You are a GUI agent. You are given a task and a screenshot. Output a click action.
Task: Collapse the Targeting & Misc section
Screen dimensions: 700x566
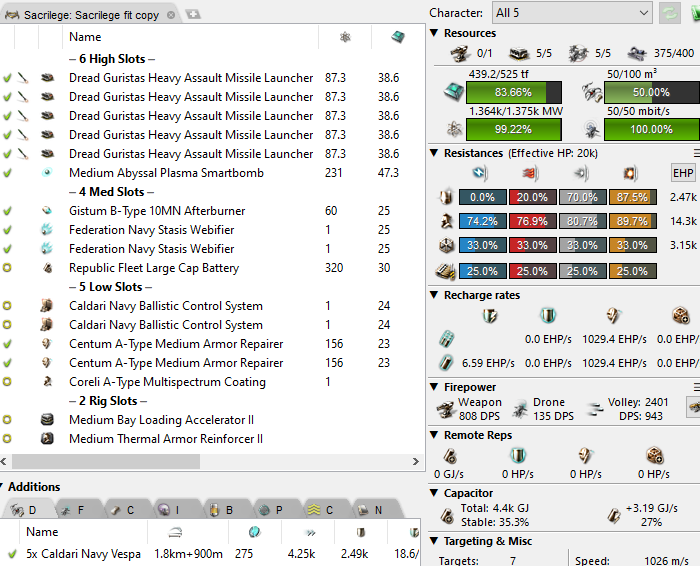pos(433,541)
